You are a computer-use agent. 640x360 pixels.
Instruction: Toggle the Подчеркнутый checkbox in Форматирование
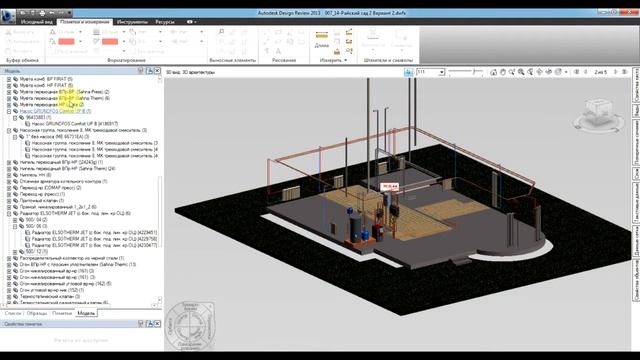53,51
